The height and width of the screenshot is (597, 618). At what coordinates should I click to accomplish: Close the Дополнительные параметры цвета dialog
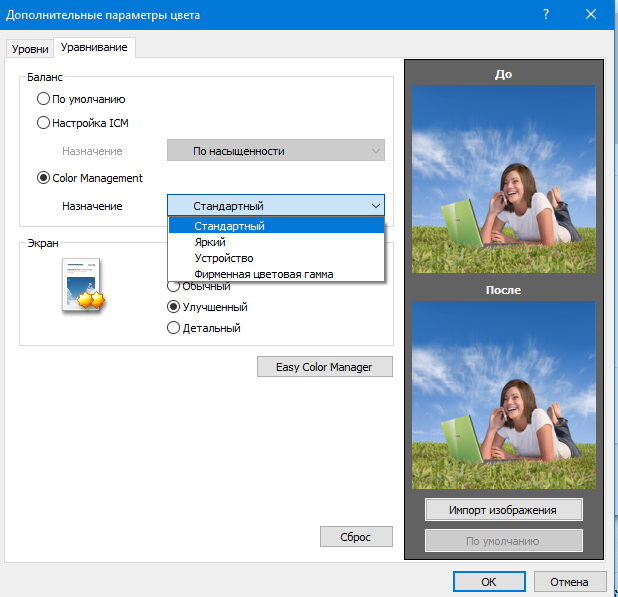click(591, 15)
